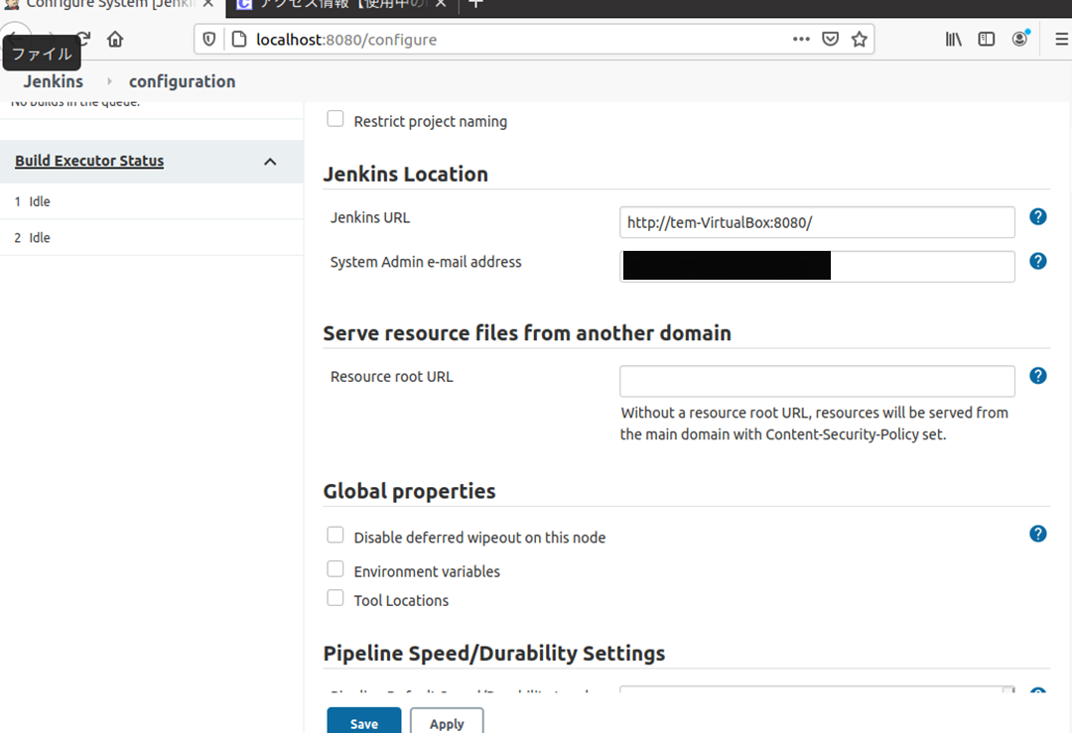Enable Restrict project naming checkbox
This screenshot has width=1072, height=733.
335,119
